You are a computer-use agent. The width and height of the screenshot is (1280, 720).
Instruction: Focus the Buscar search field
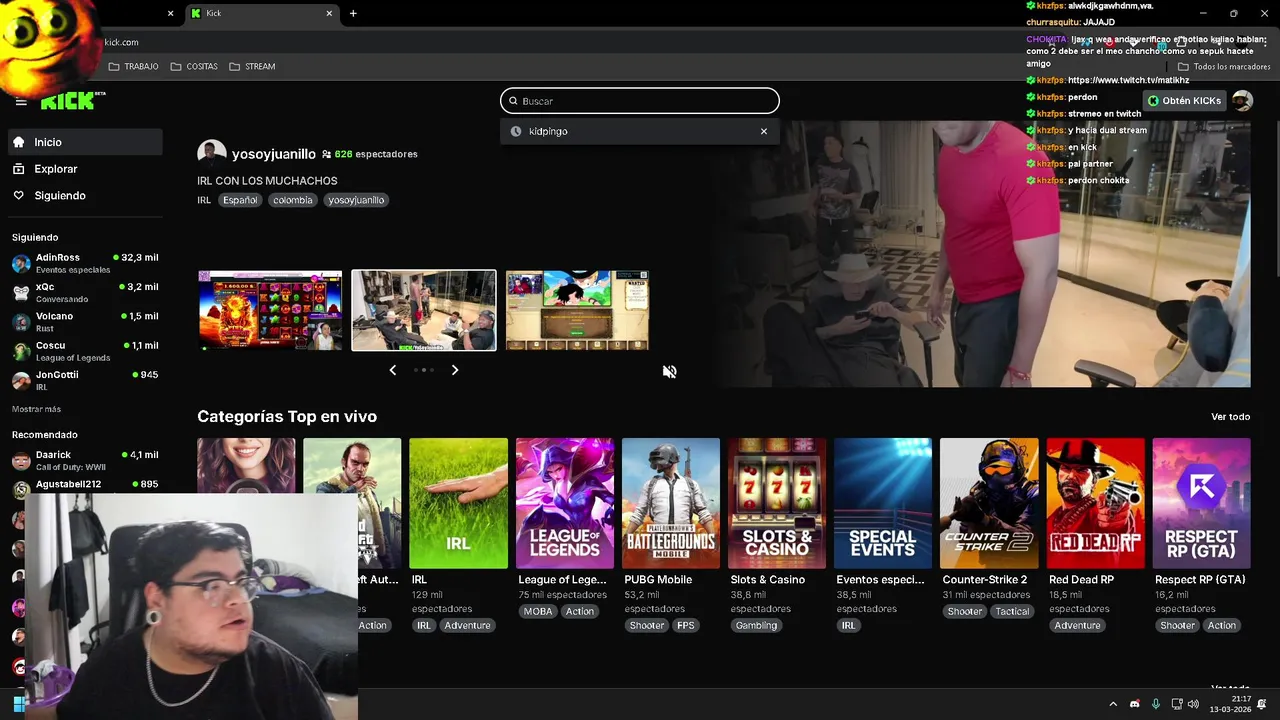point(639,101)
